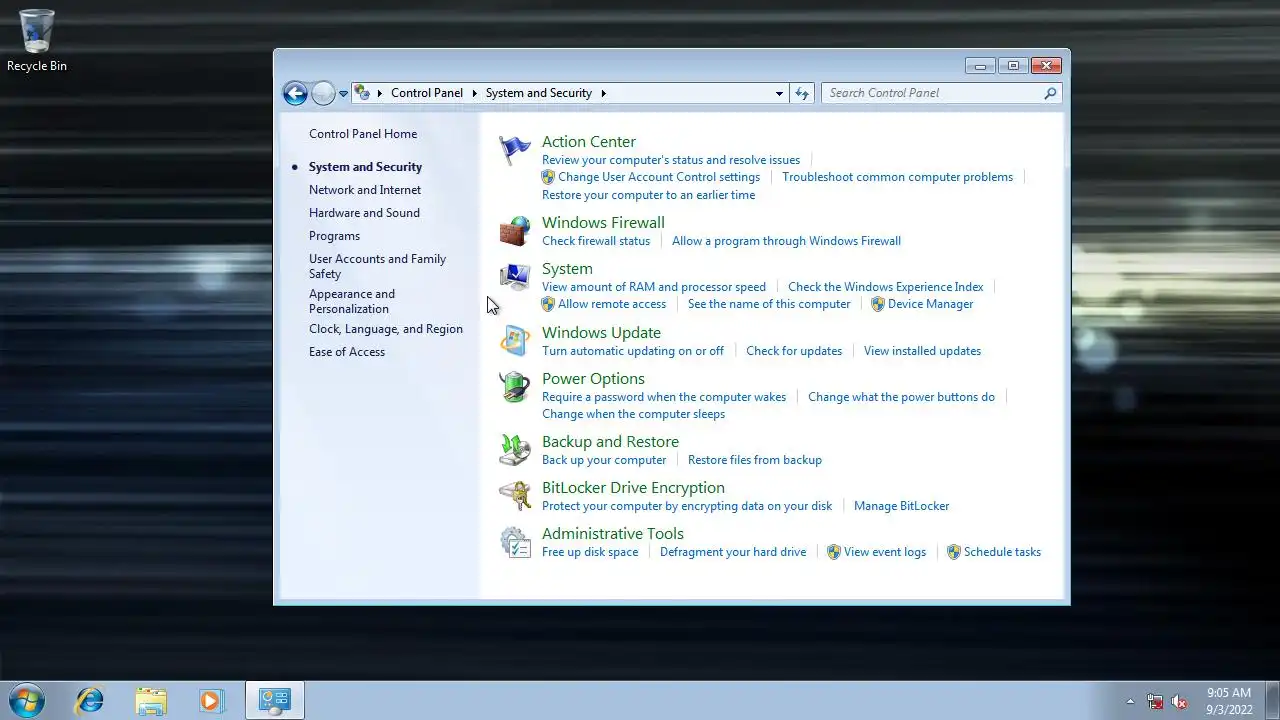Expand the arrow before Control Panel breadcrumb
The height and width of the screenshot is (720, 1280).
point(380,93)
